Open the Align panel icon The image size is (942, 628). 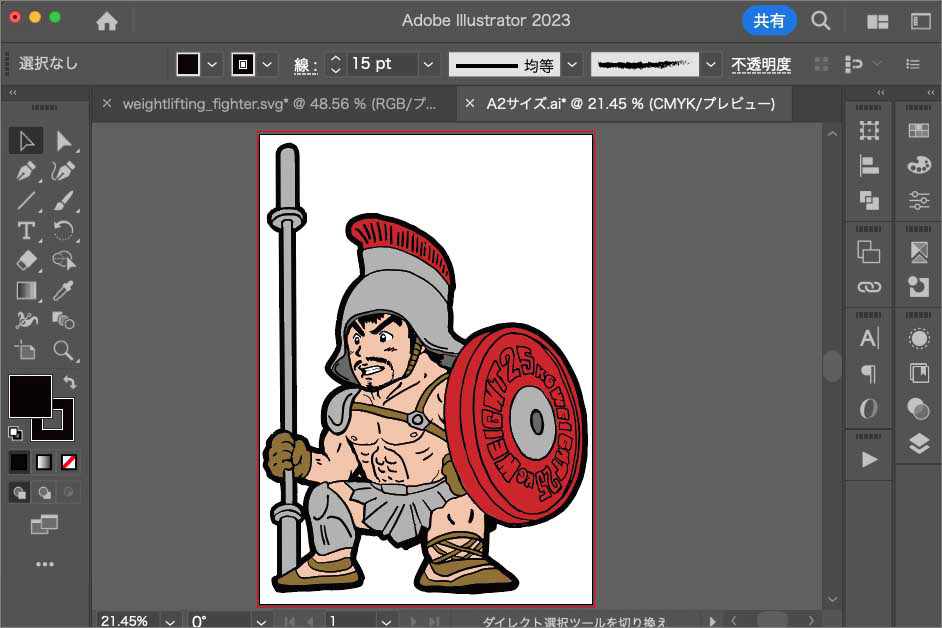[x=869, y=166]
